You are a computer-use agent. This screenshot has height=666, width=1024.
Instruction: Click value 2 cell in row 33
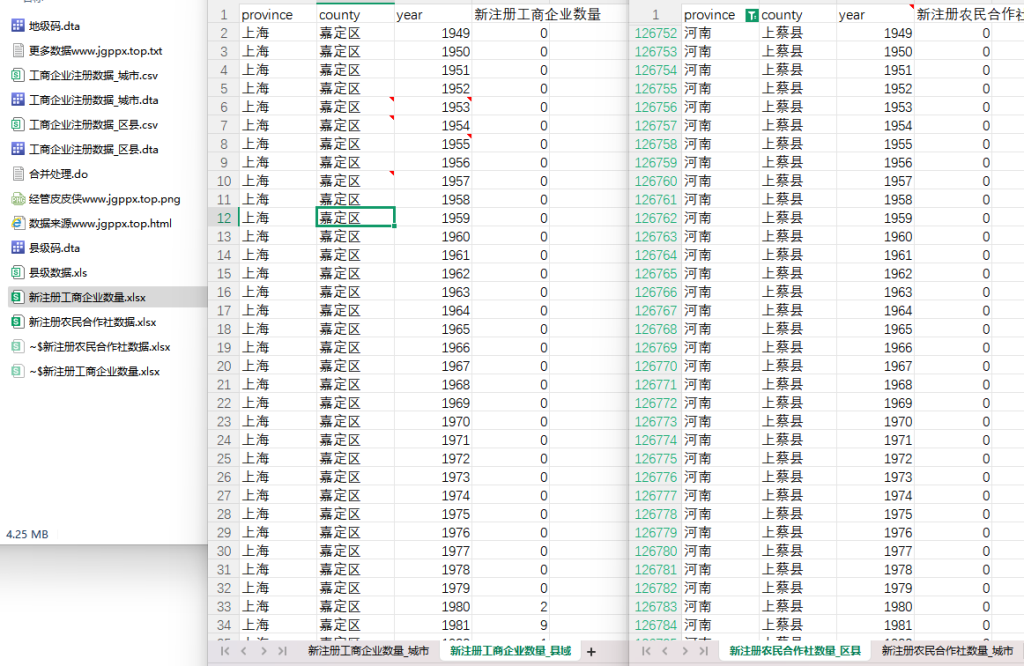[x=511, y=607]
